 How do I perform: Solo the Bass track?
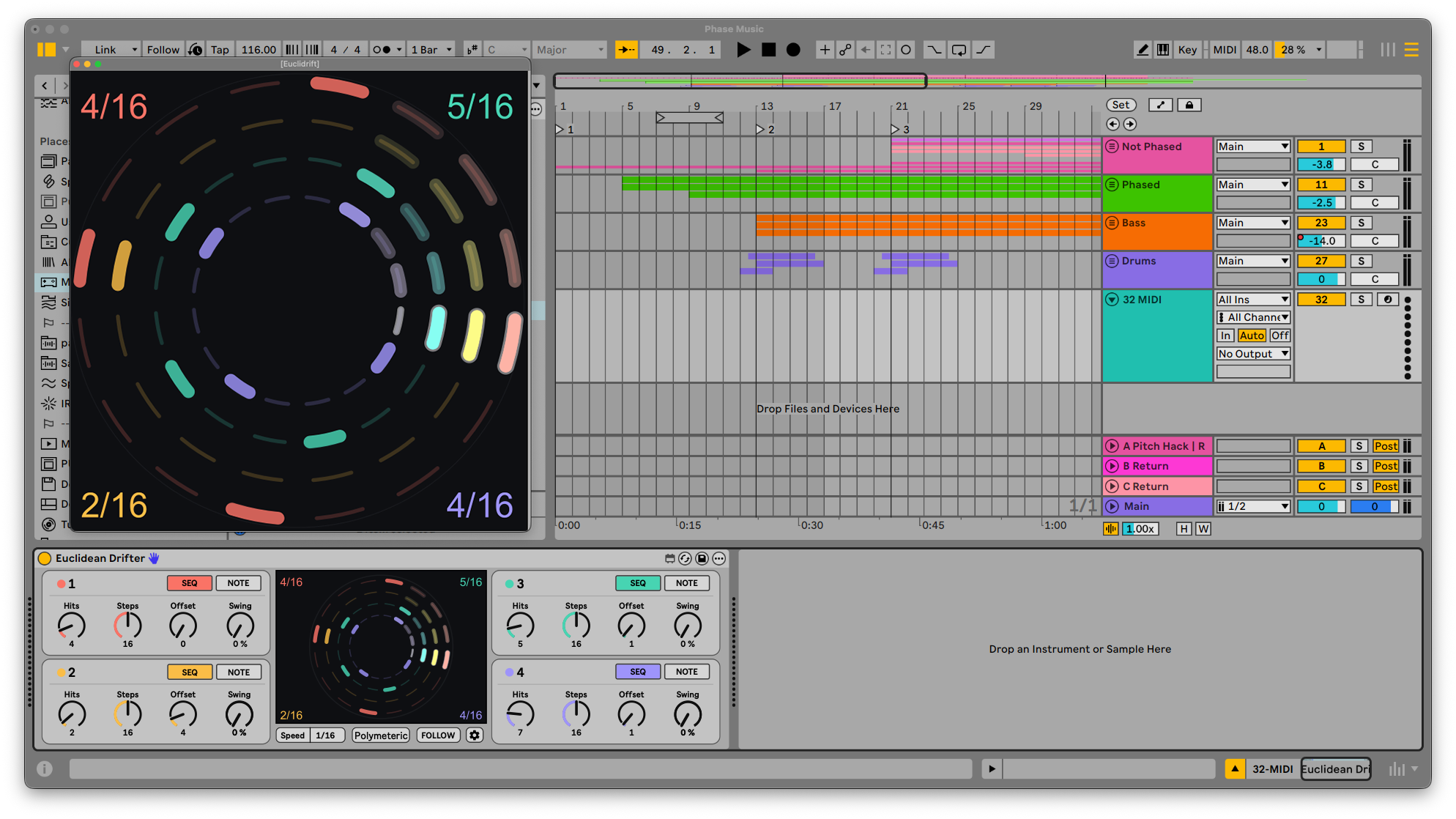pos(1362,223)
